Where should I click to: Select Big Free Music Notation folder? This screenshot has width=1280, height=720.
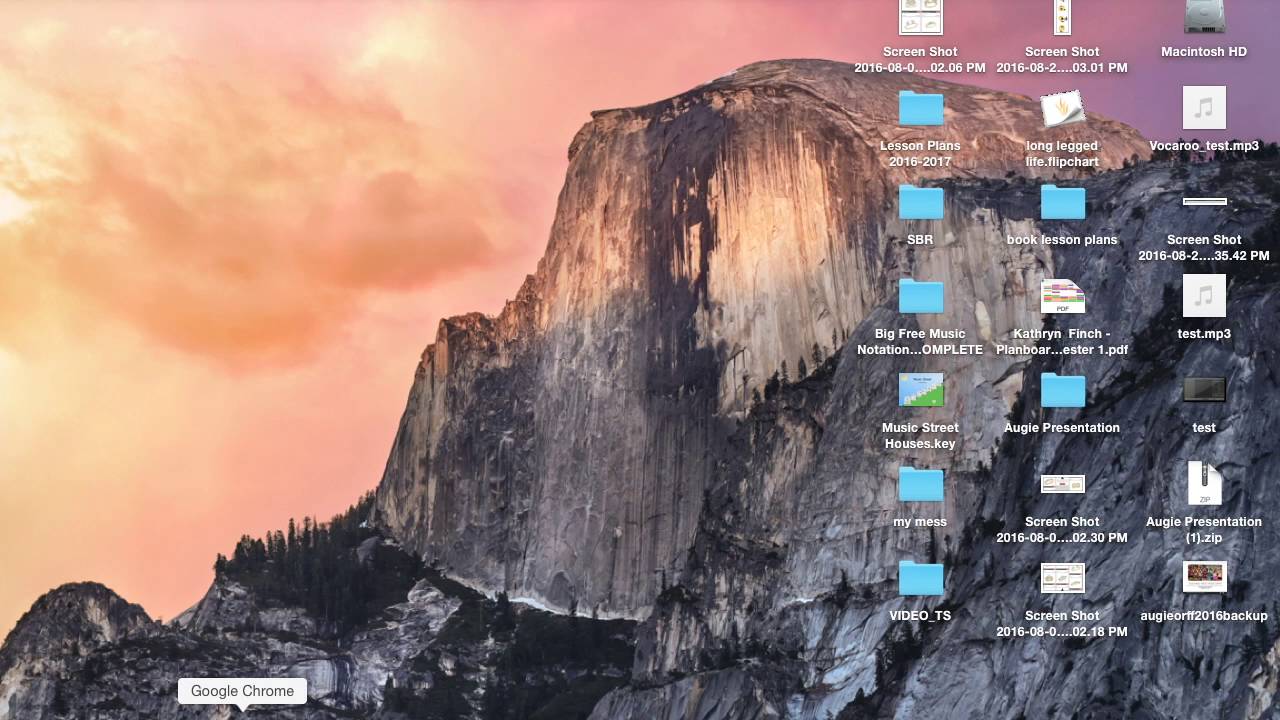(x=921, y=297)
